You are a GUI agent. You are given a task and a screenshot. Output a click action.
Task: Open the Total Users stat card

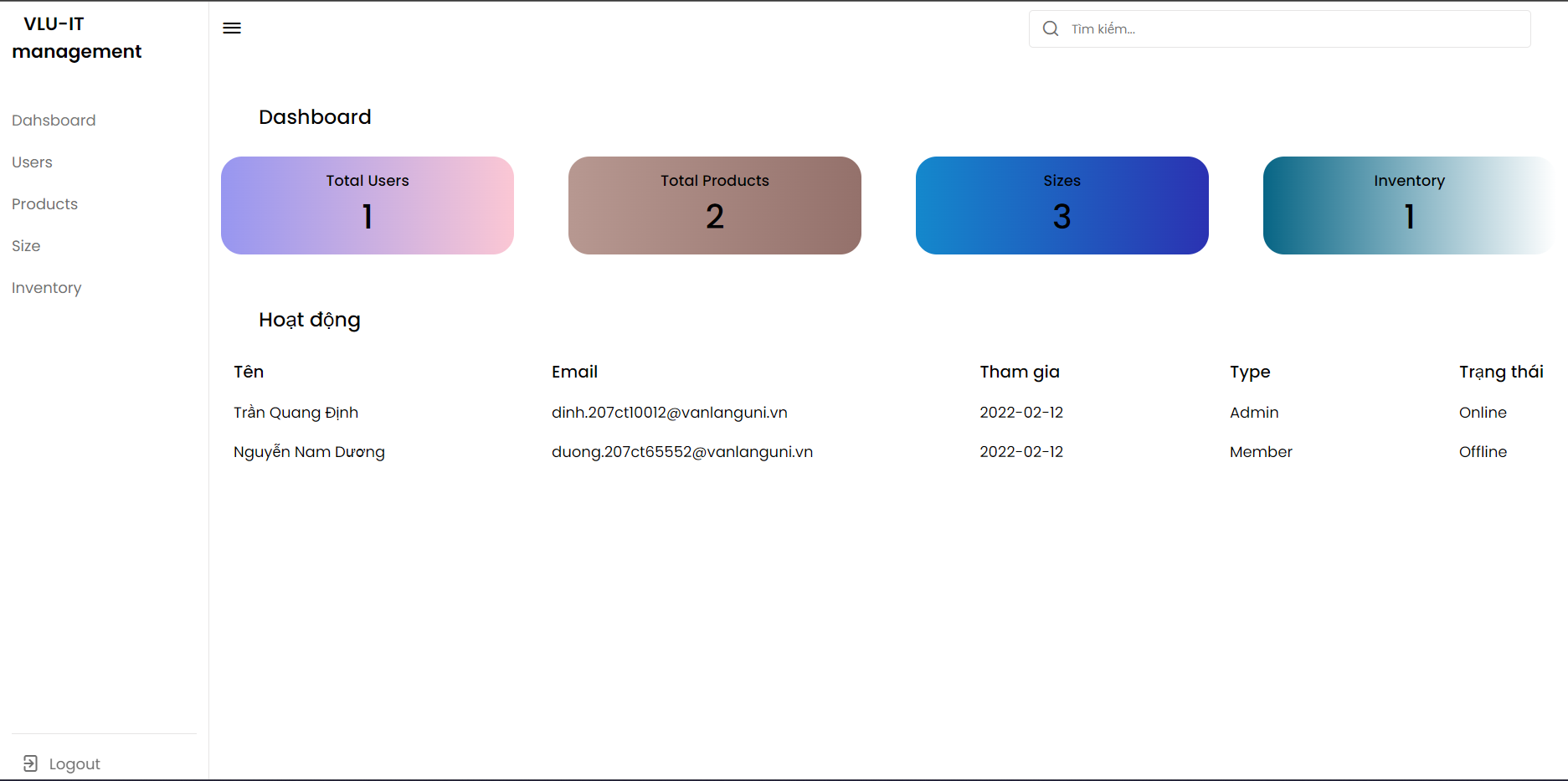(367, 205)
